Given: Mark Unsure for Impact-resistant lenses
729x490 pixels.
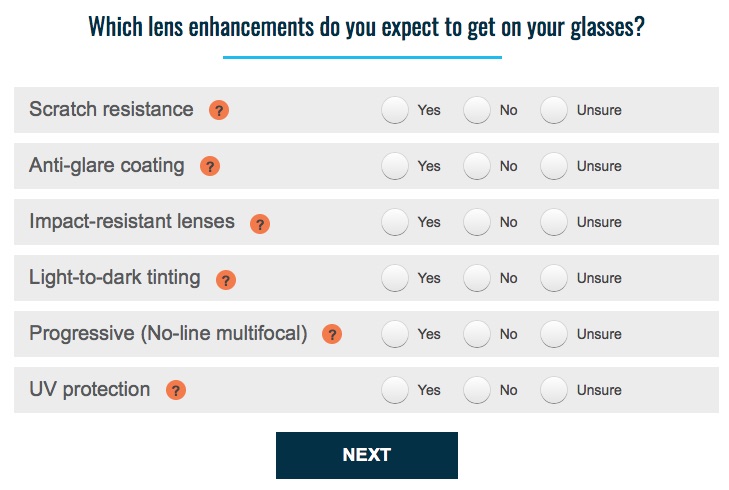Looking at the screenshot, I should click(x=554, y=222).
